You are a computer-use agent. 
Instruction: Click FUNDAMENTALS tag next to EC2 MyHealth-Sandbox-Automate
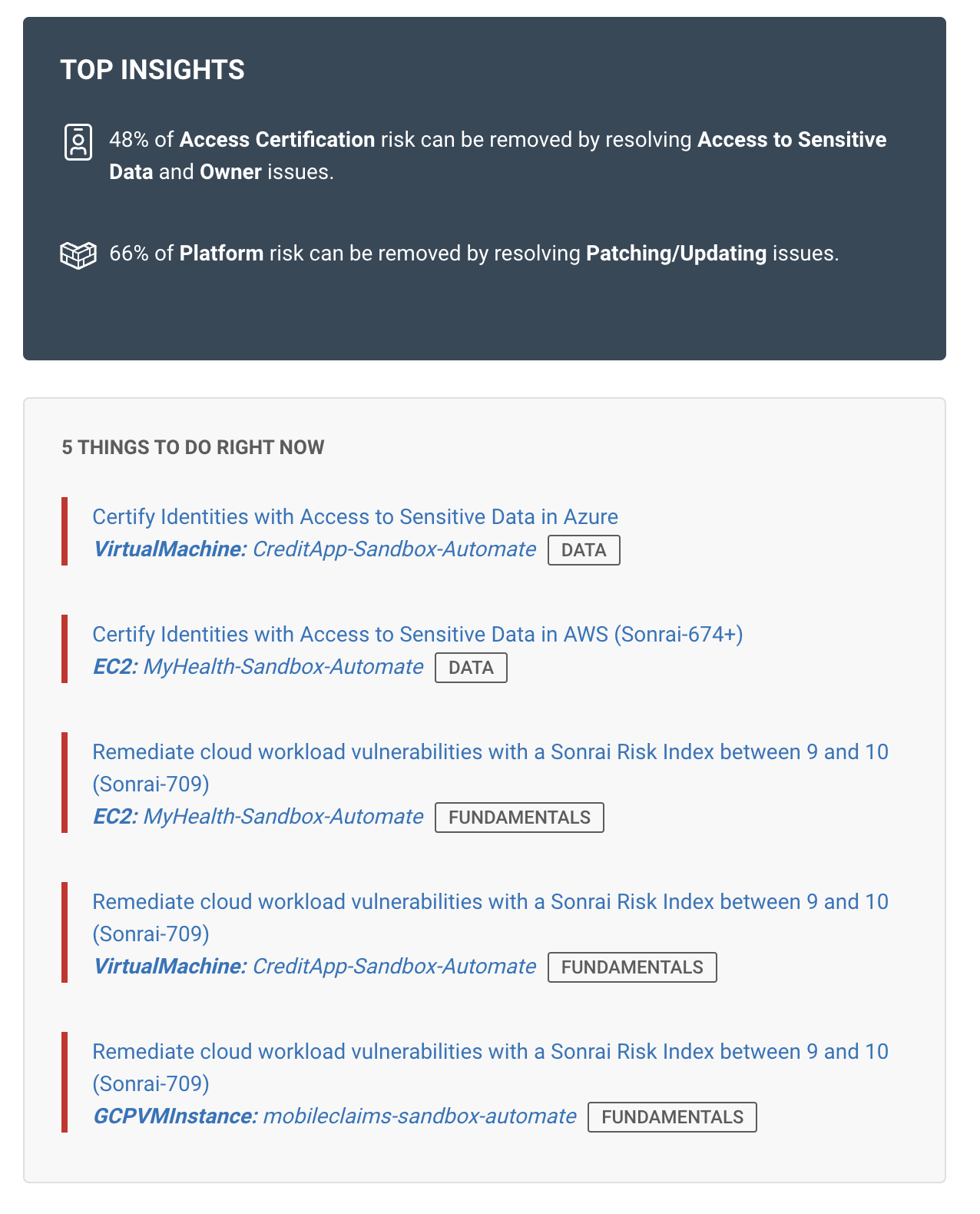coord(519,818)
